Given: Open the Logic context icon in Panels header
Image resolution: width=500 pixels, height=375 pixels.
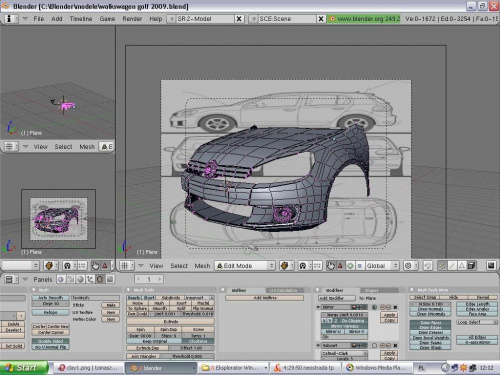Looking at the screenshot, I should [x=61, y=279].
